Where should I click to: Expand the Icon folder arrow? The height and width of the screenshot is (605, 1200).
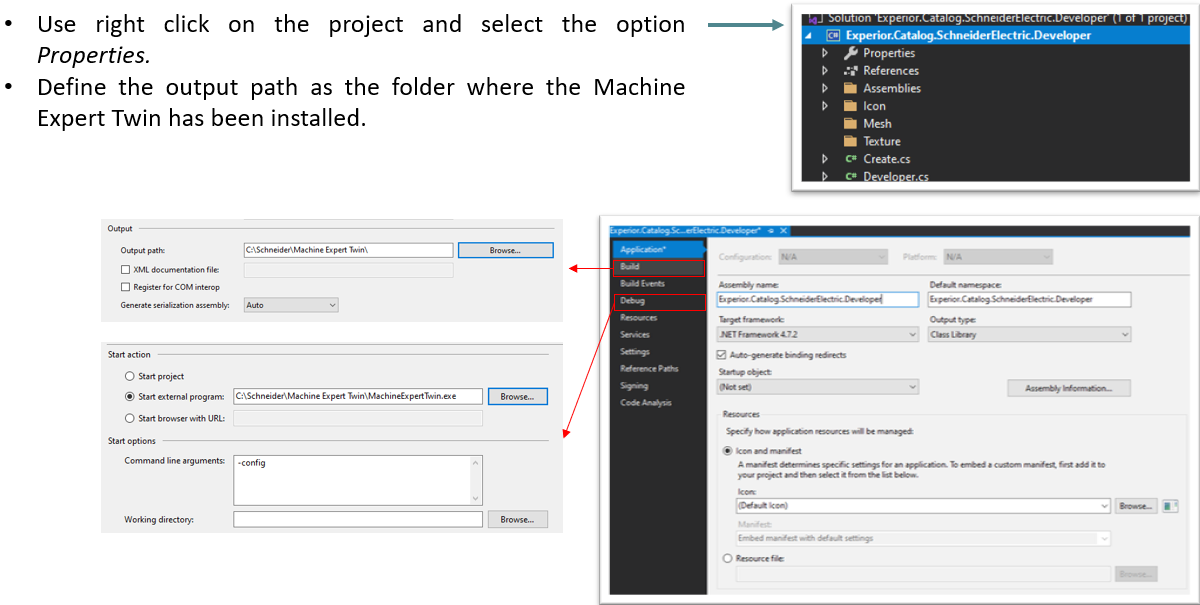(825, 106)
